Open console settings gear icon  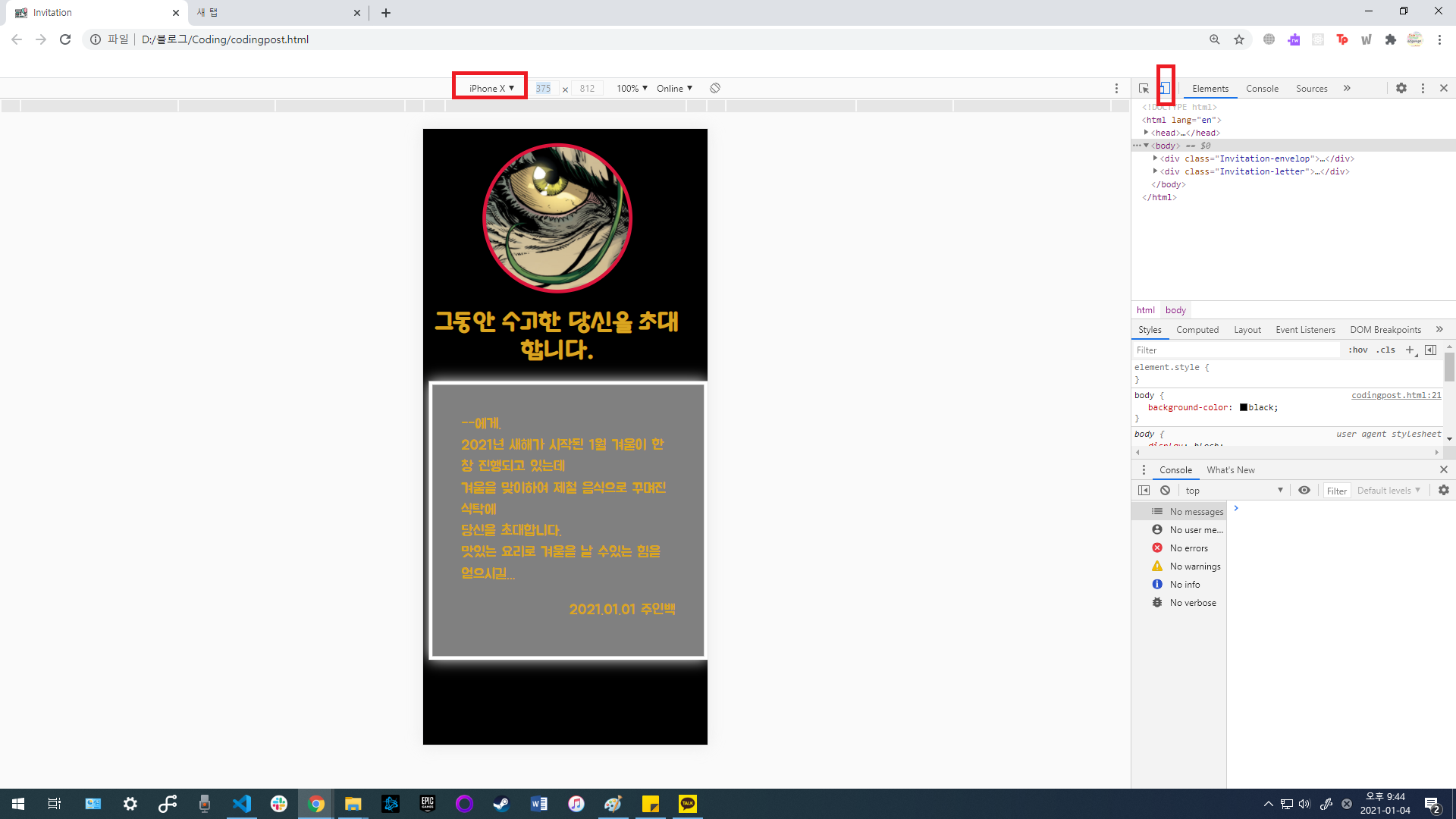coord(1444,491)
